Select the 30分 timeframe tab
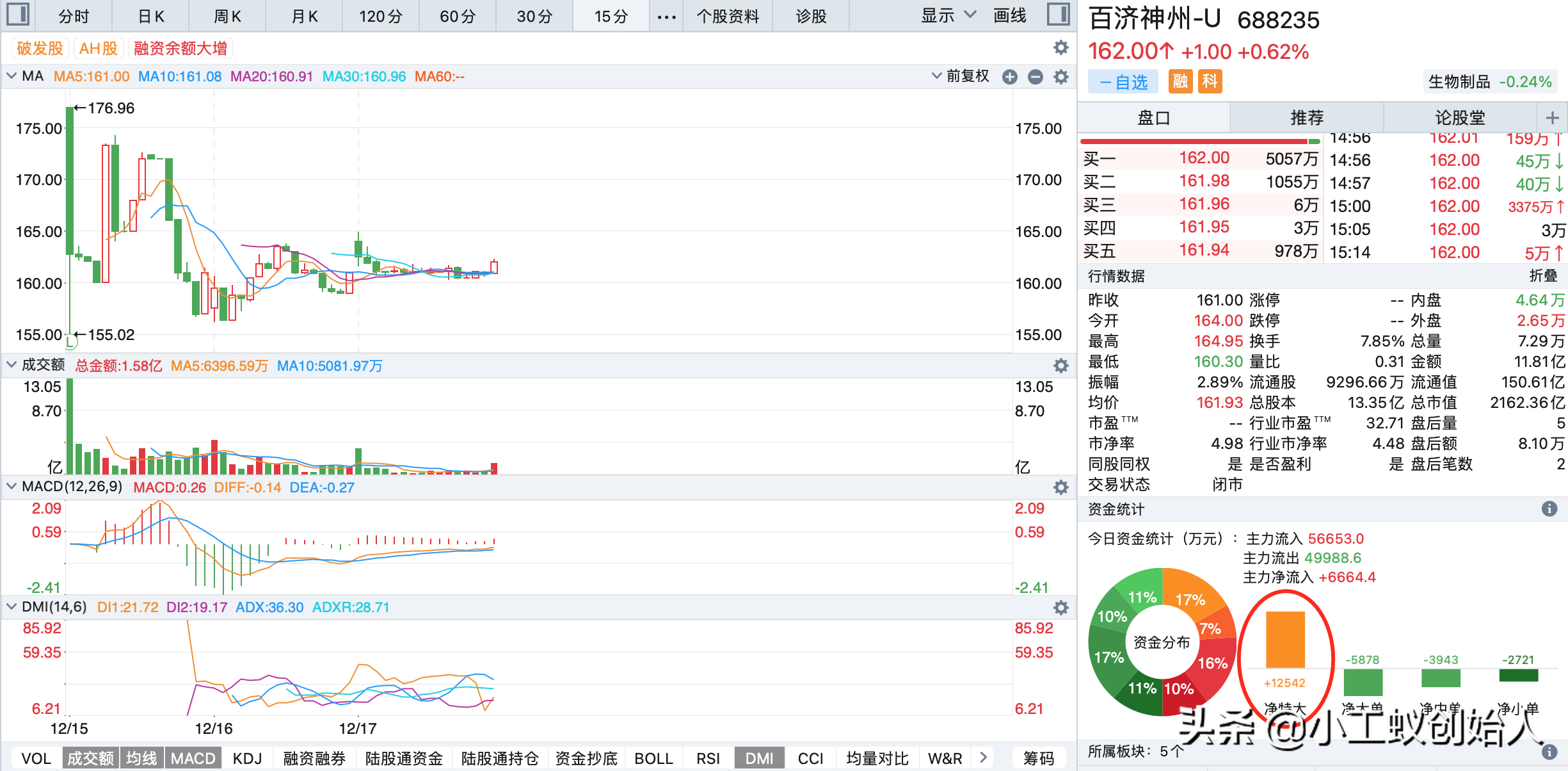The height and width of the screenshot is (771, 1568). click(534, 17)
